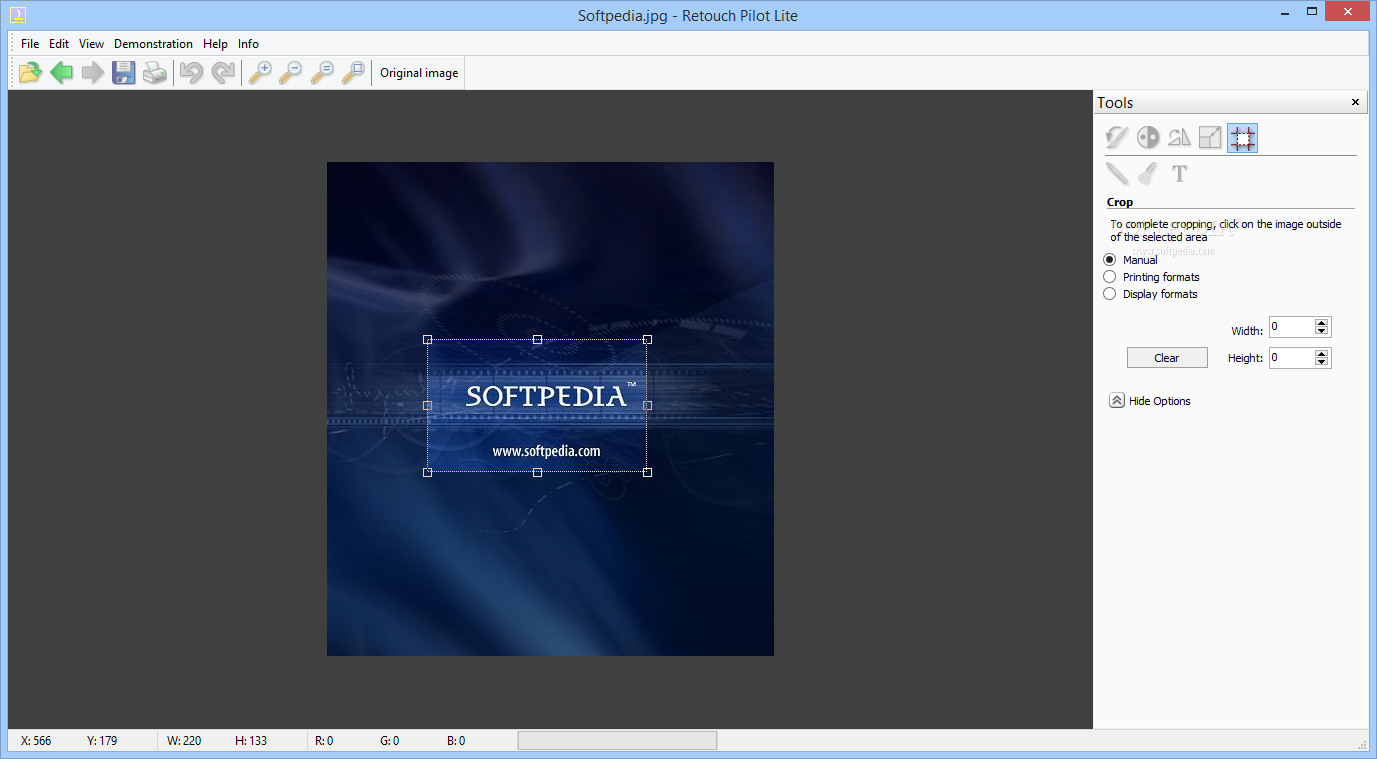Open the Demonstration menu
Image resolution: width=1377 pixels, height=759 pixels.
coord(153,44)
